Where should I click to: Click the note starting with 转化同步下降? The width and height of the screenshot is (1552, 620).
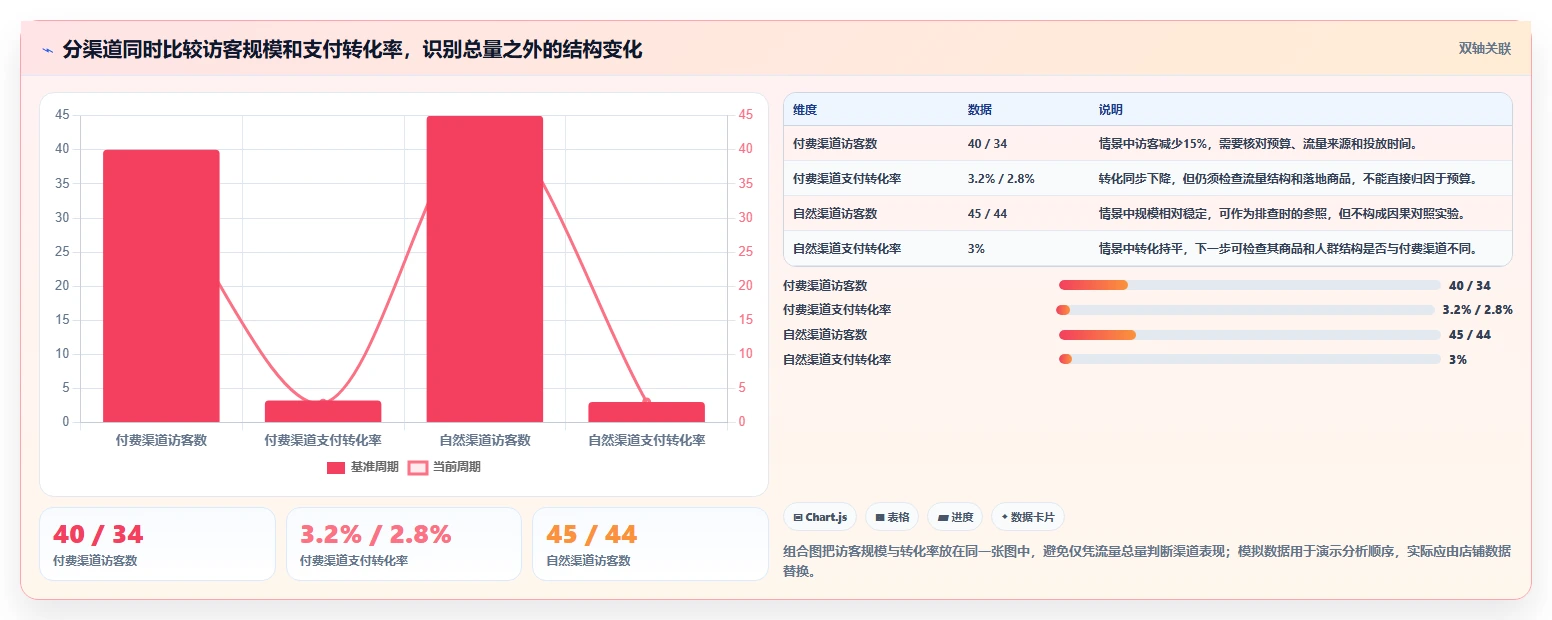[1288, 178]
